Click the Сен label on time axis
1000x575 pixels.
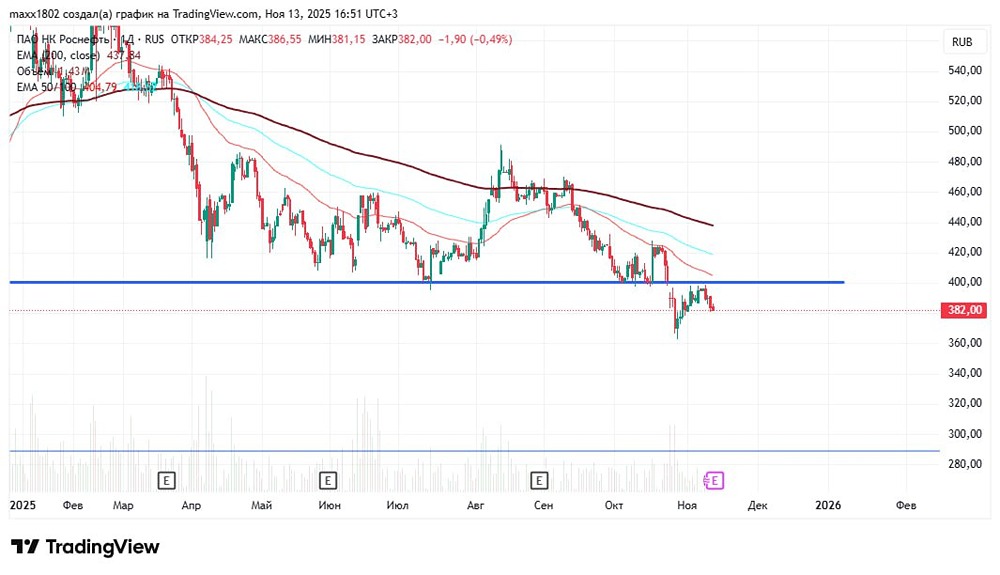543,505
